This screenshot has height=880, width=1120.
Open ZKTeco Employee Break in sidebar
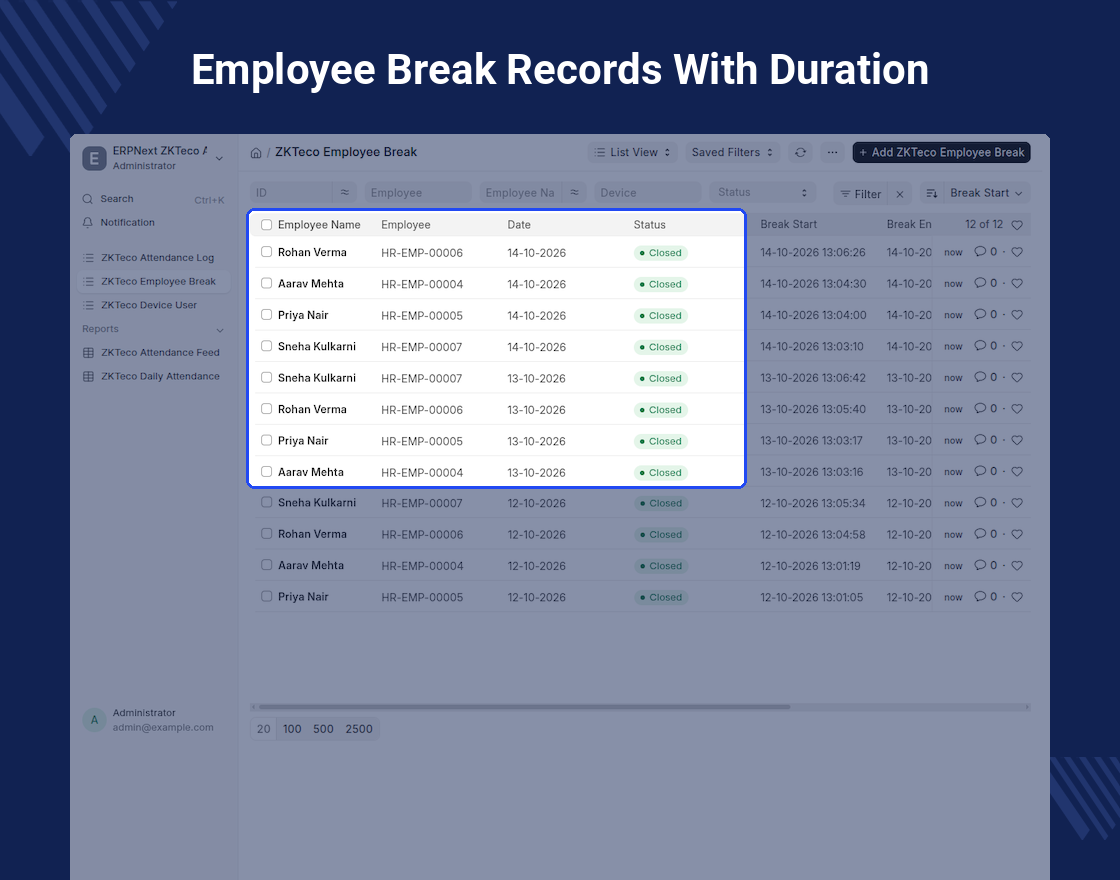154,281
